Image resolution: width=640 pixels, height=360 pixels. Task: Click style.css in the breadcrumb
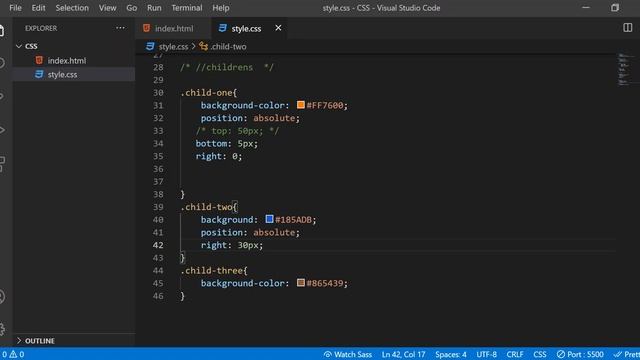pyautogui.click(x=173, y=47)
